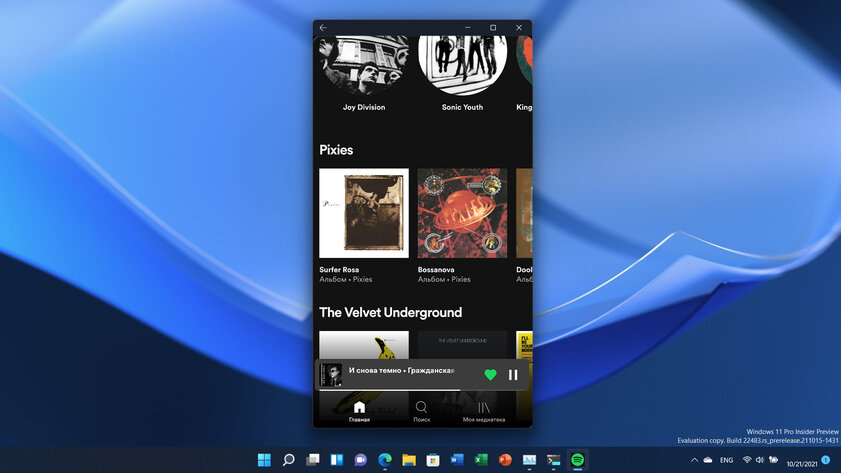Go back with the Spotify back arrow
Image resolution: width=841 pixels, height=473 pixels.
pos(323,28)
